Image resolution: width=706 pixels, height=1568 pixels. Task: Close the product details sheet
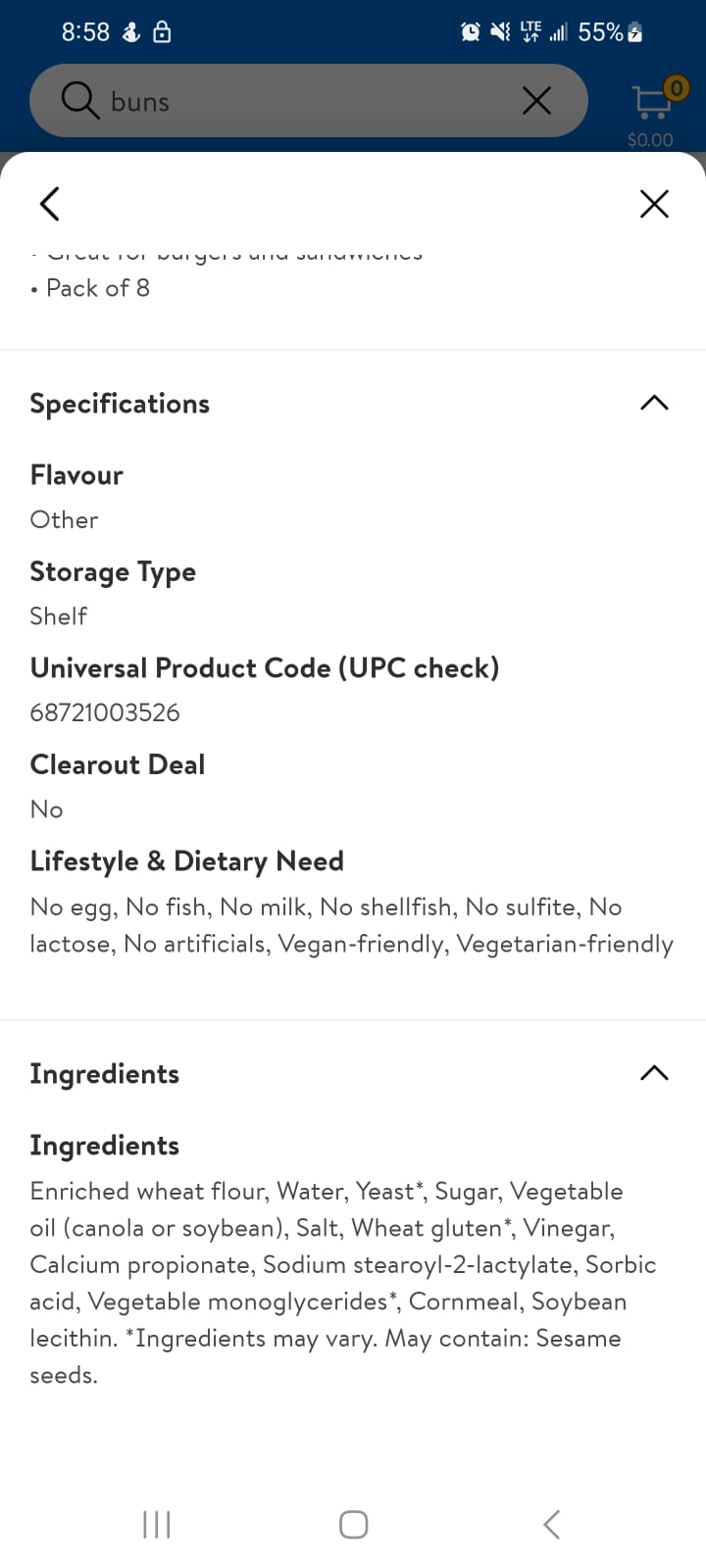(654, 204)
